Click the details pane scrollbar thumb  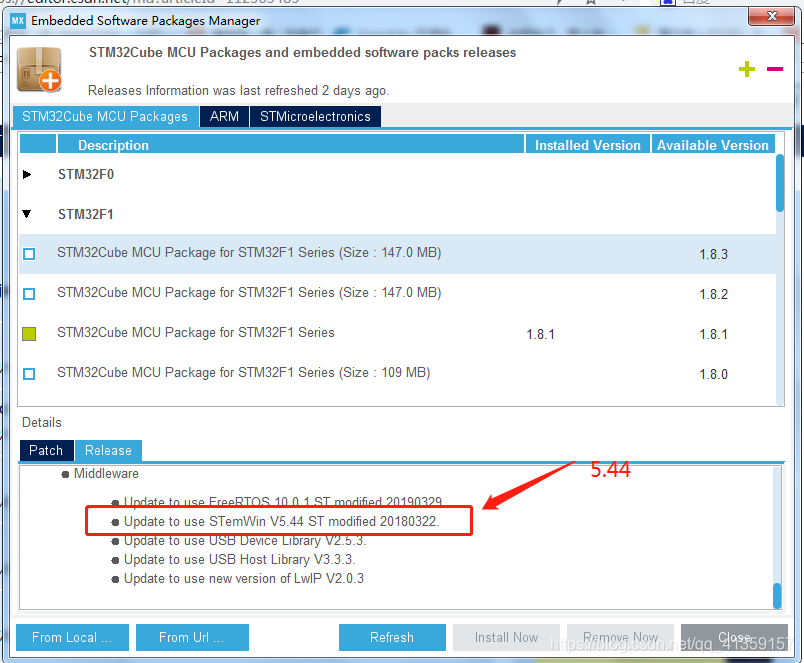pos(777,595)
